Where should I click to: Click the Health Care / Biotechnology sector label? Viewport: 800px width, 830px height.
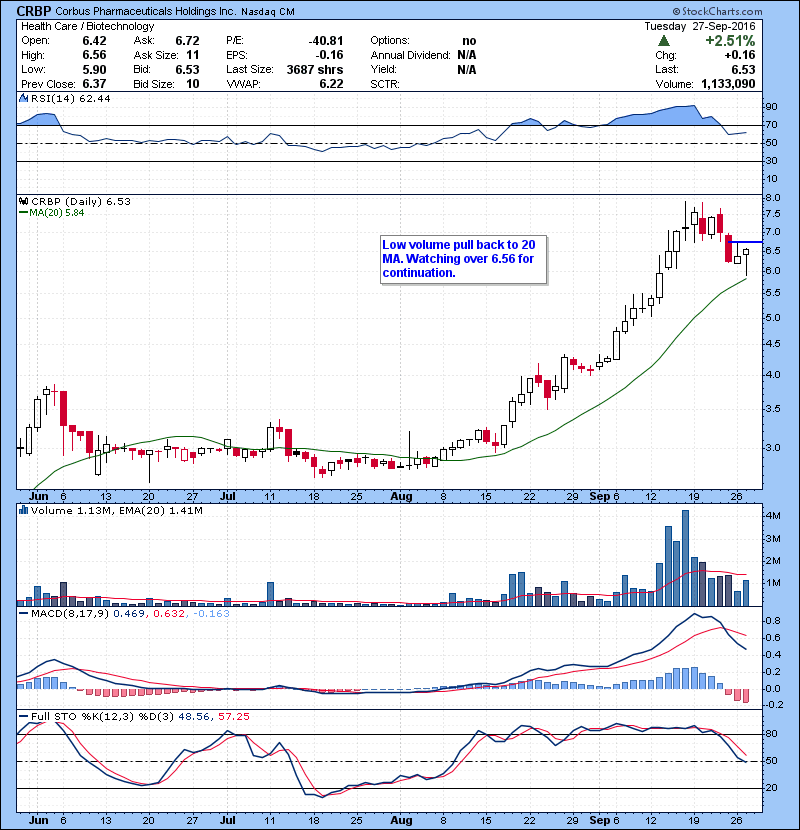pos(87,26)
